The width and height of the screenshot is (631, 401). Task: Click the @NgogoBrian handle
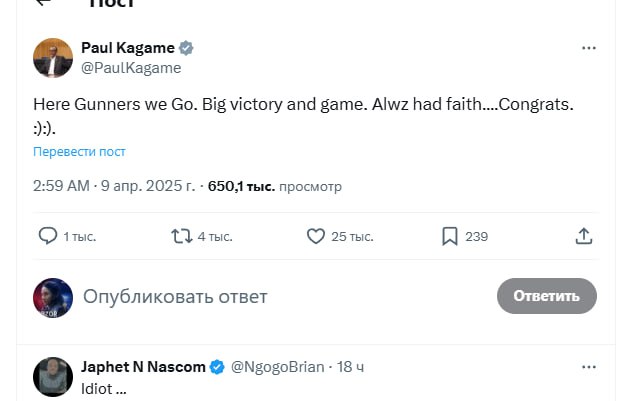tap(278, 367)
